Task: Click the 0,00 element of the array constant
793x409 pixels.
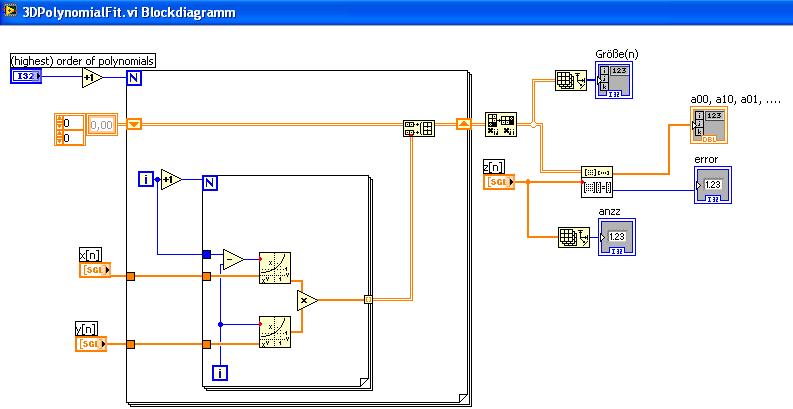Action: [x=103, y=124]
